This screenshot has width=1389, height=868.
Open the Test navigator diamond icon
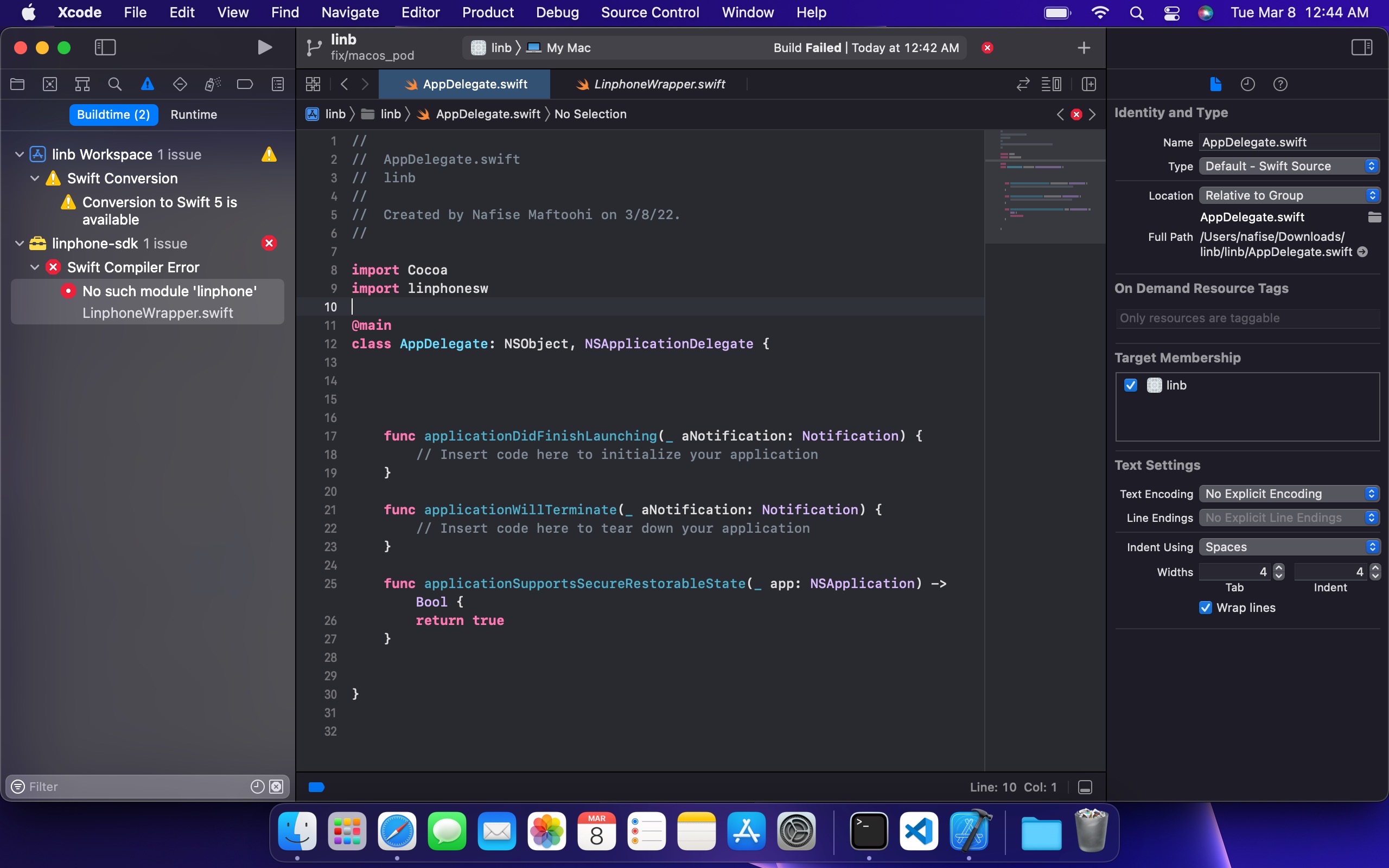point(180,84)
